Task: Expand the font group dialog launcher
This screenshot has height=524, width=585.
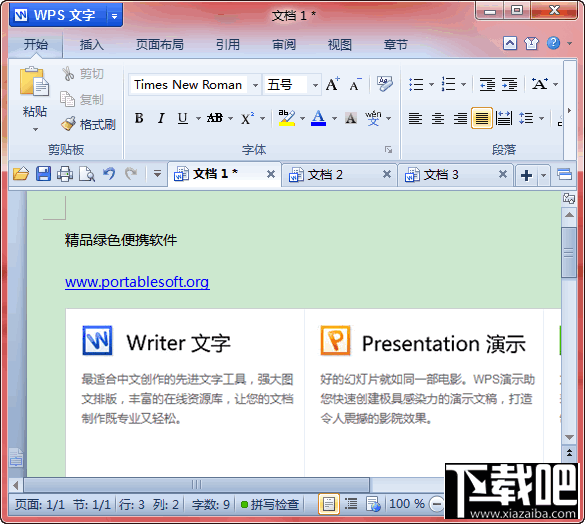Action: coord(388,150)
